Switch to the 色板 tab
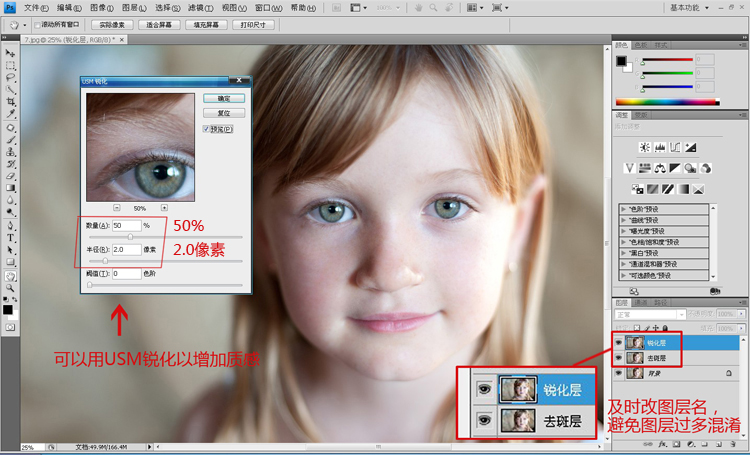The width and height of the screenshot is (750, 455). [x=640, y=45]
